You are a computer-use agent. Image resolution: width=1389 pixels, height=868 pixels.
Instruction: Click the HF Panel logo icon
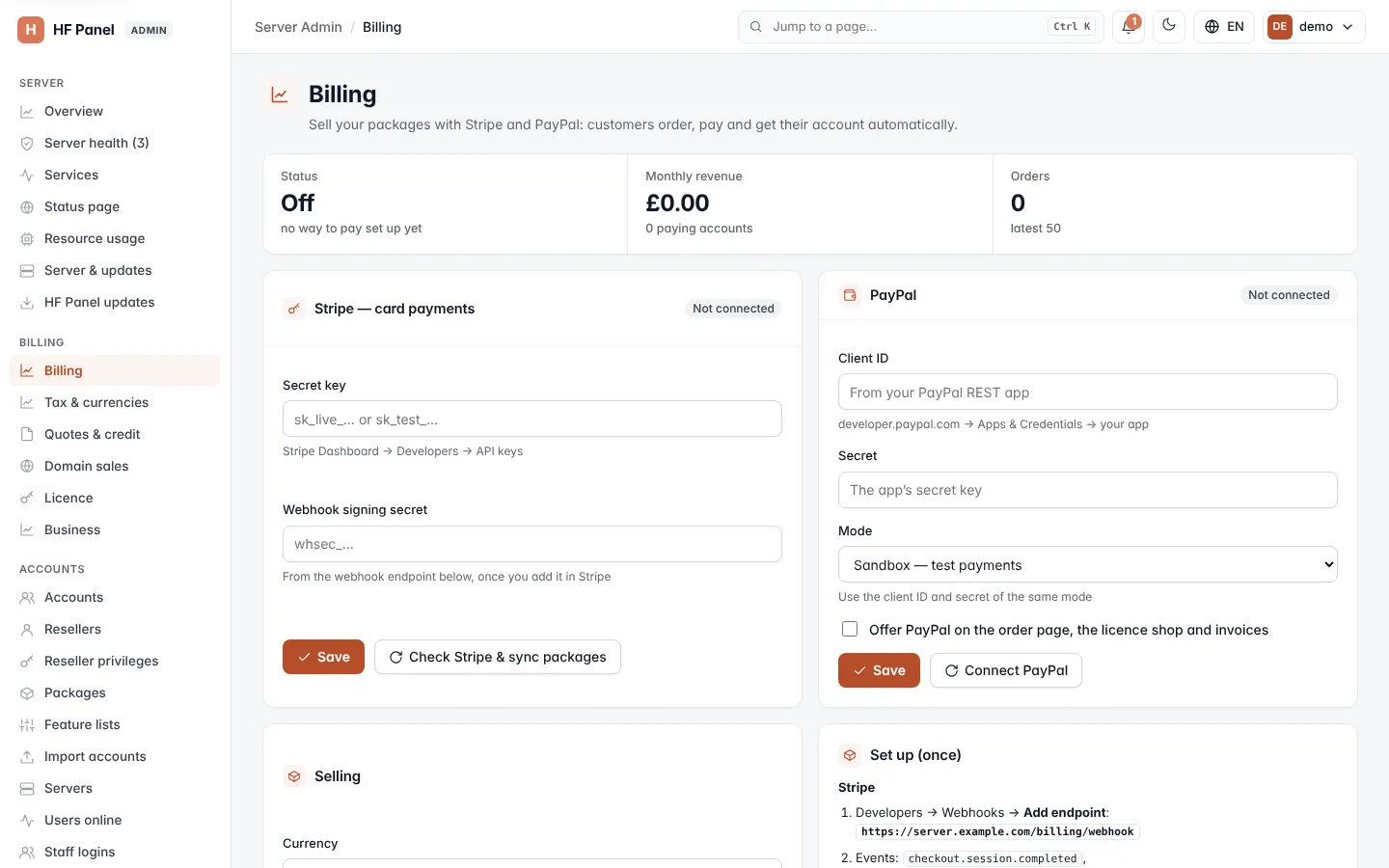click(31, 30)
